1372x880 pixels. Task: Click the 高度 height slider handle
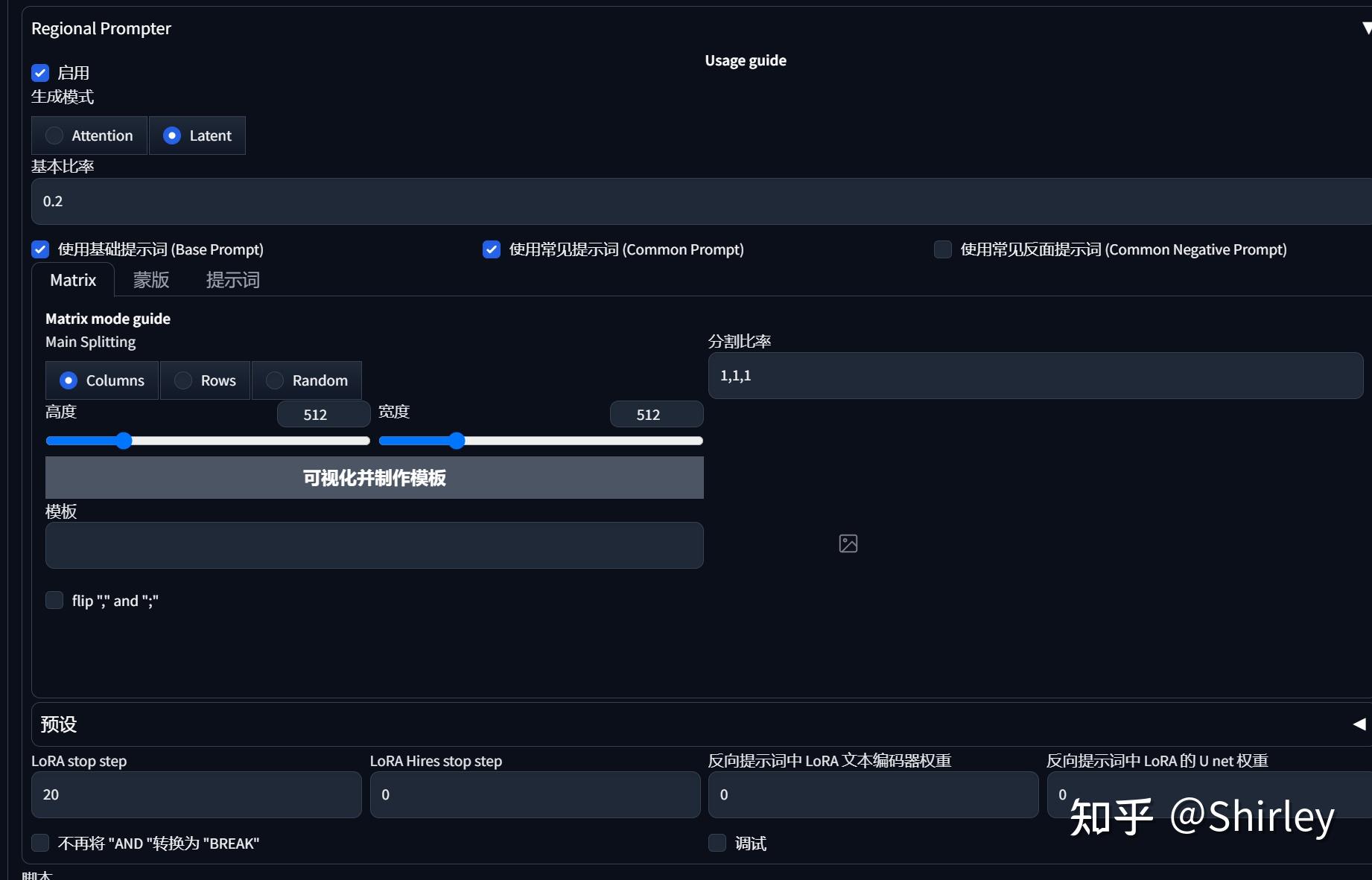(x=124, y=441)
